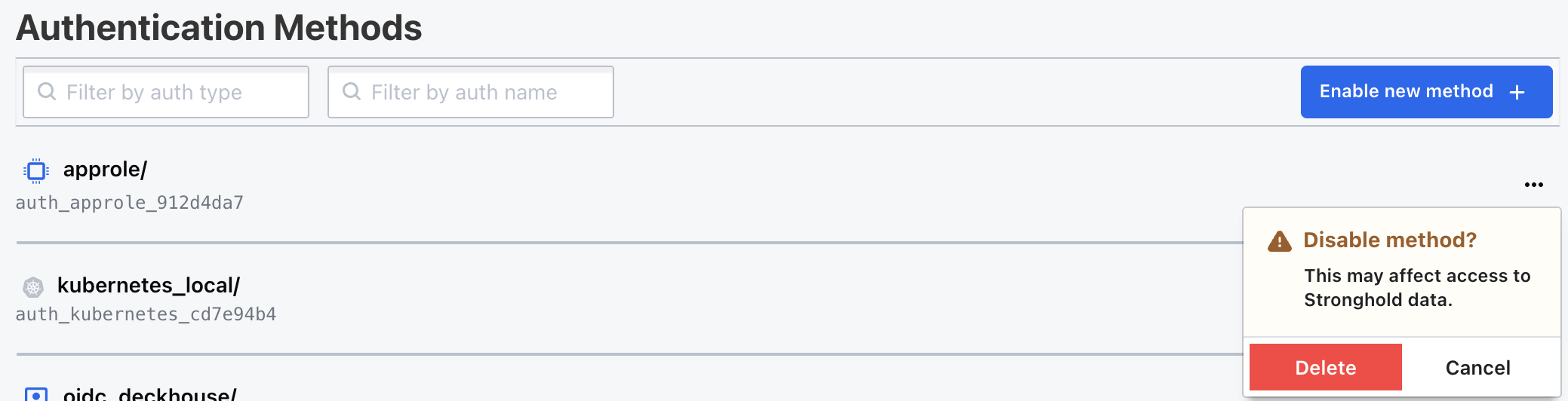The width and height of the screenshot is (1568, 401).
Task: Click the auth_approle_912d4da7 accessor text
Action: 130,203
